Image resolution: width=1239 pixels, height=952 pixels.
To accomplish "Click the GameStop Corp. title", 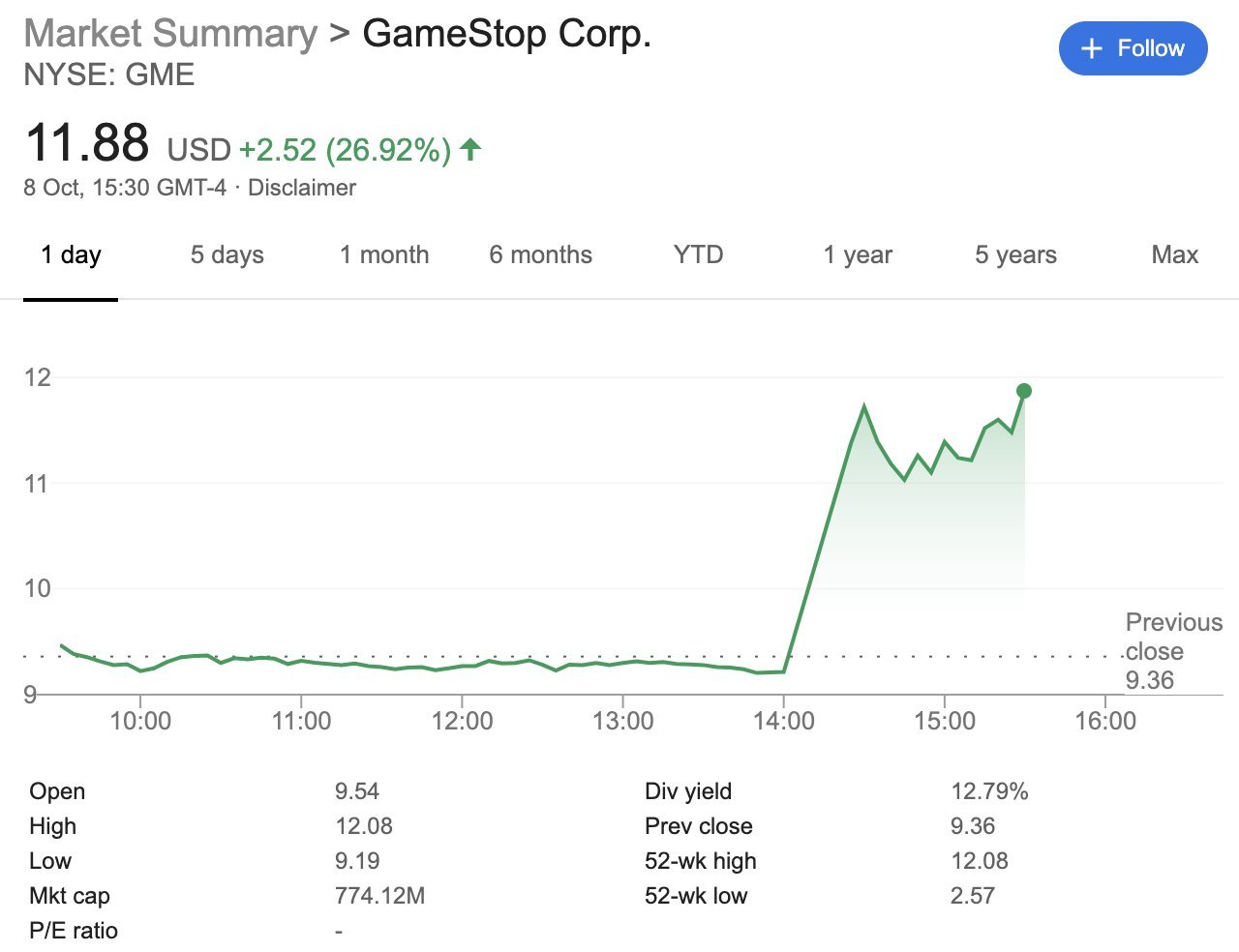I will tap(506, 33).
